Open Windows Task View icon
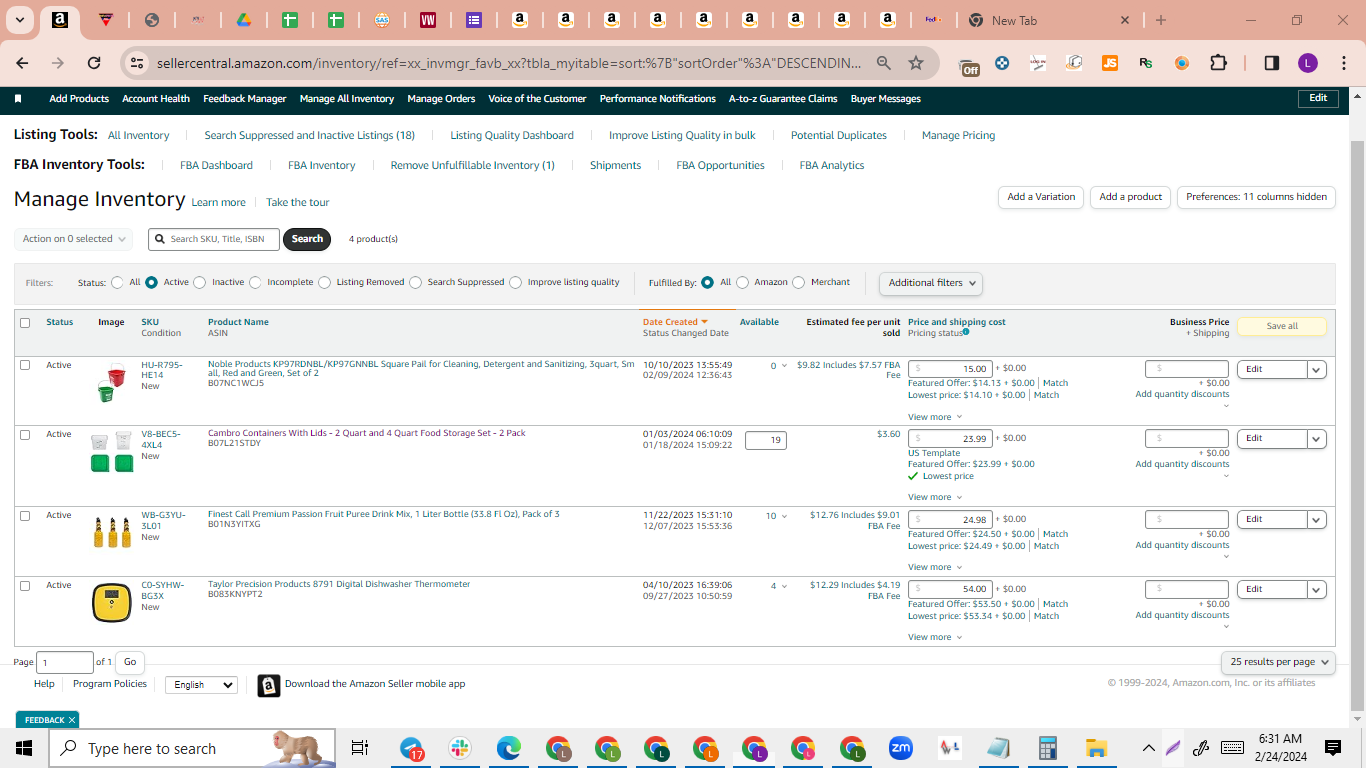The height and width of the screenshot is (768, 1366). pos(360,748)
